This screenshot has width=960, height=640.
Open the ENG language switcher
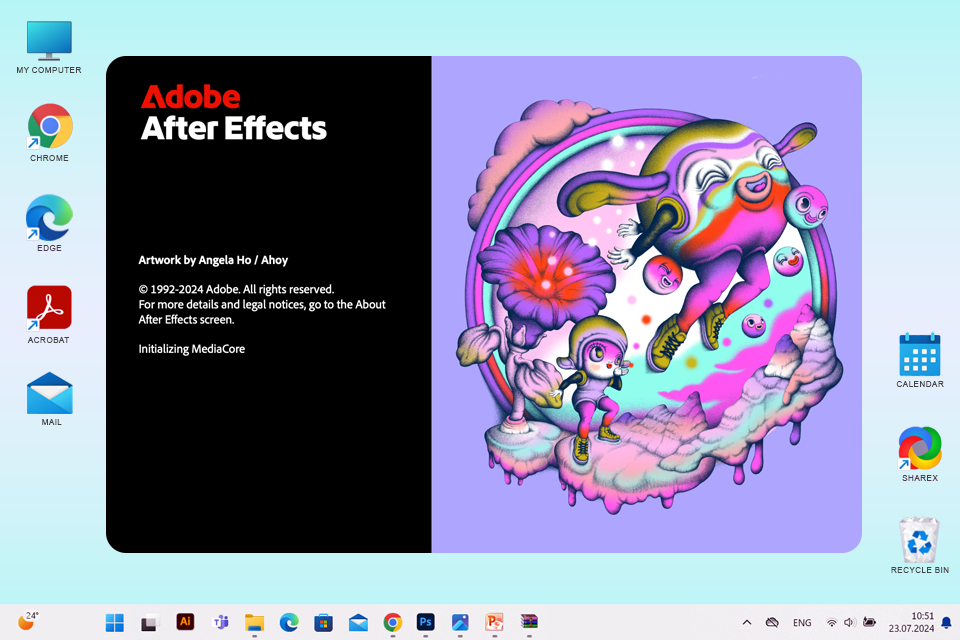pyautogui.click(x=802, y=623)
